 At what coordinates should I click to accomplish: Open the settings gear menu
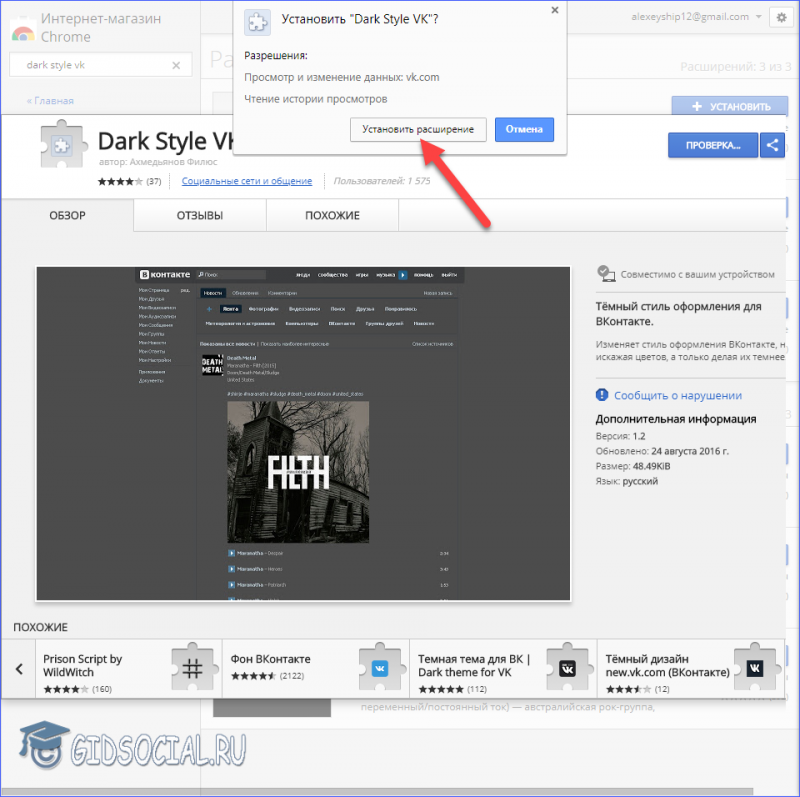[781, 17]
